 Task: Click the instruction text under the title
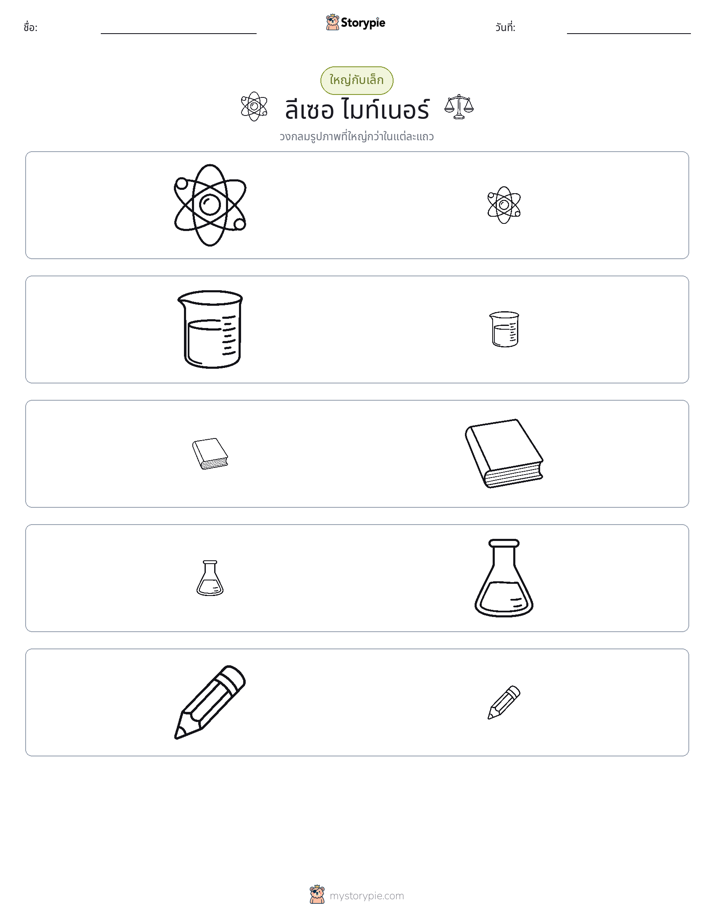(356, 137)
